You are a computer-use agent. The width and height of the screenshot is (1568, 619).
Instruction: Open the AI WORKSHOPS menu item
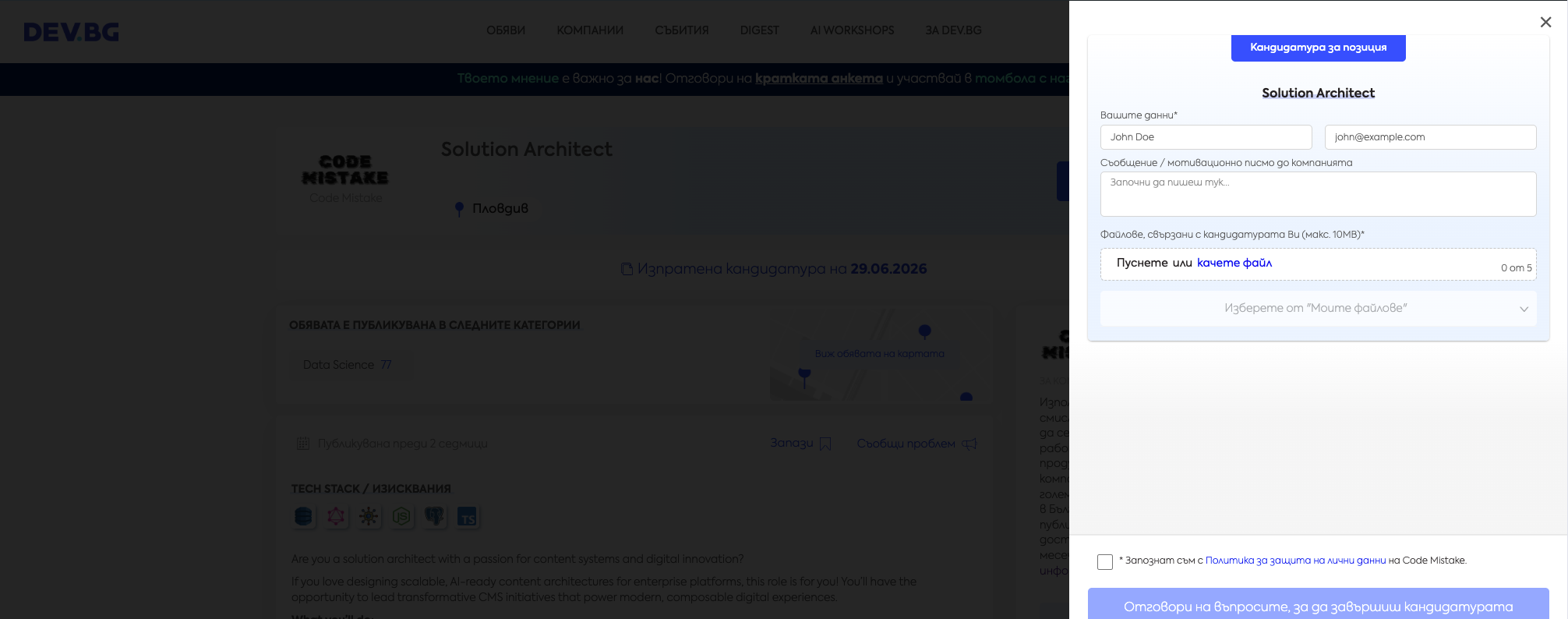[852, 30]
